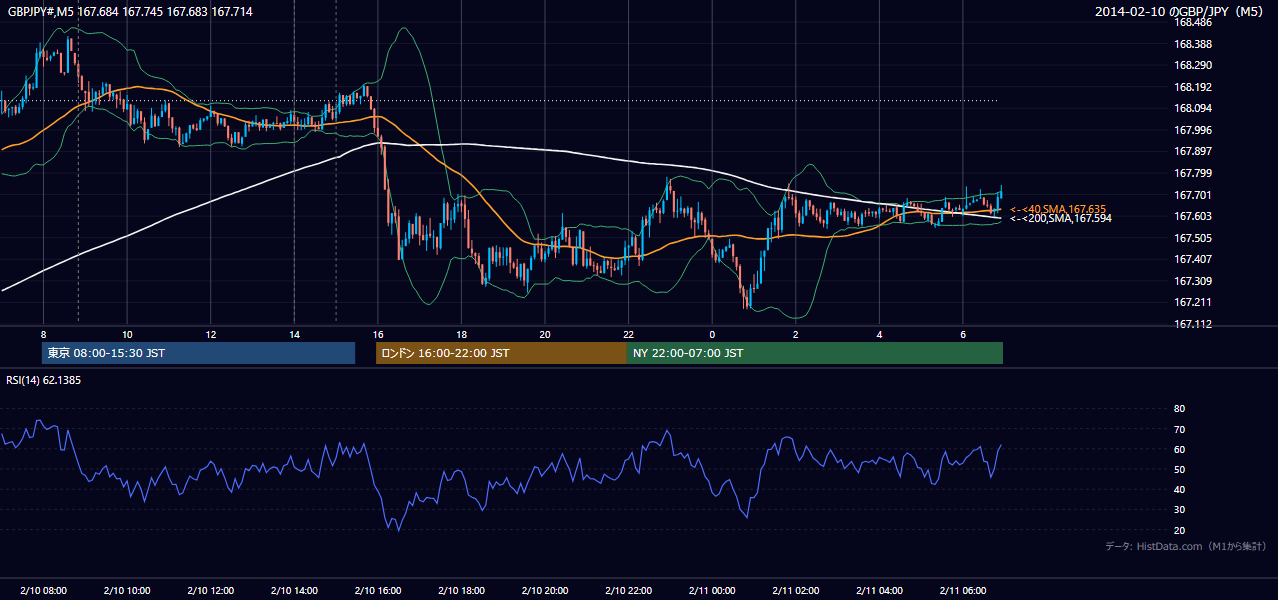
Task: Click hour label 12 under the price chart
Action: [x=210, y=334]
